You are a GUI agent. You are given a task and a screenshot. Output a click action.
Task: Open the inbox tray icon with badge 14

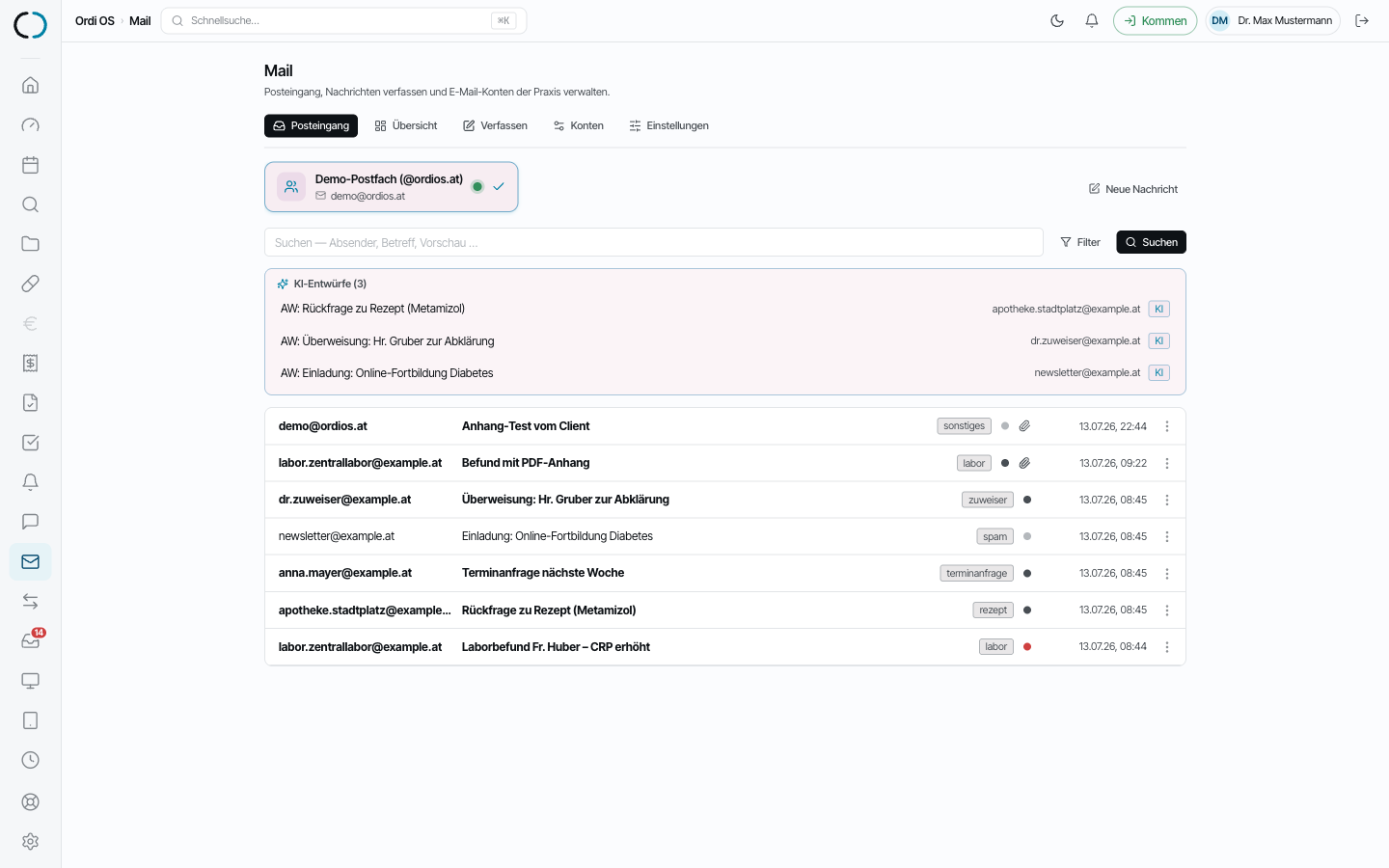pos(31,640)
